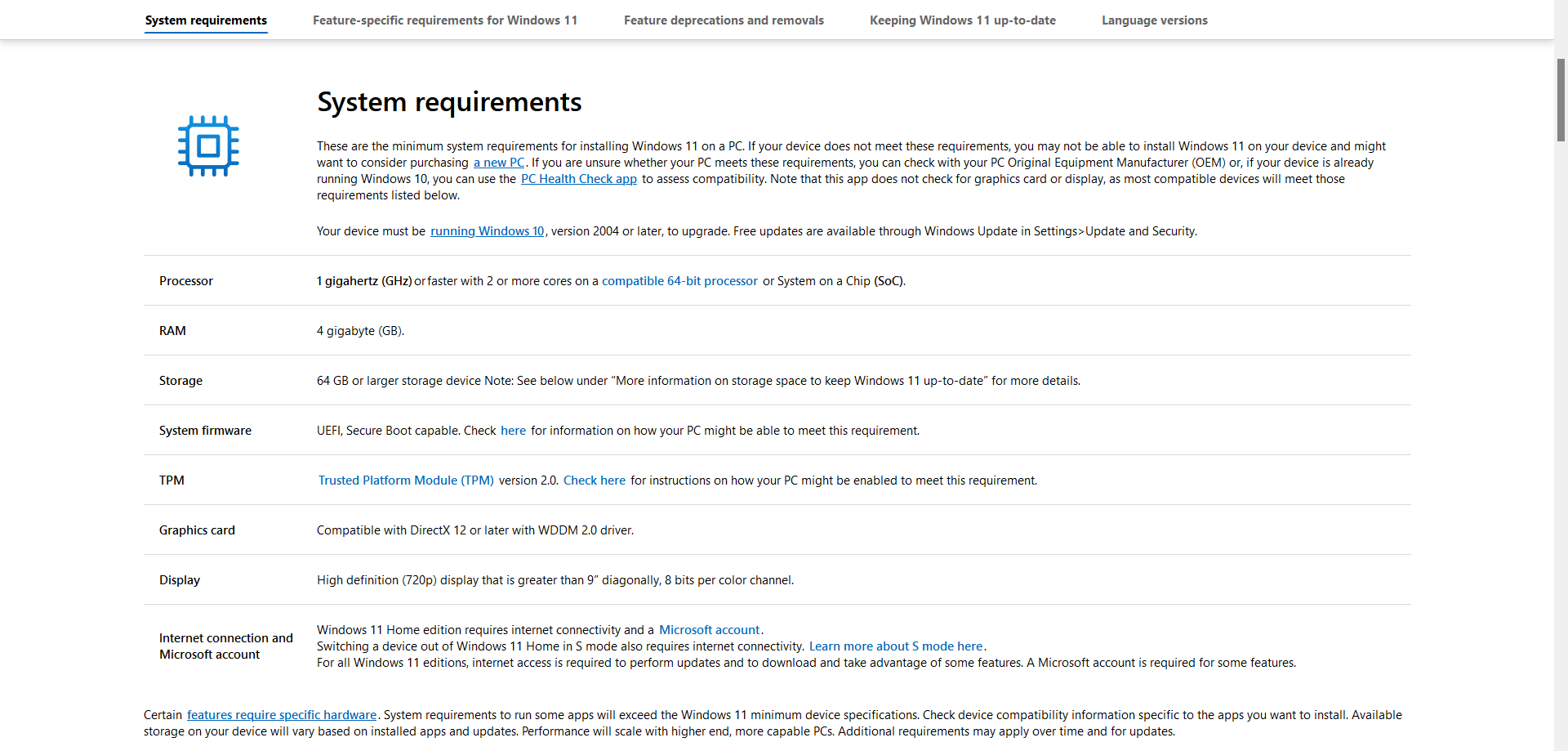Click '1 gigahertz (GHz)' processor text
This screenshot has height=751, width=1568.
[364, 281]
